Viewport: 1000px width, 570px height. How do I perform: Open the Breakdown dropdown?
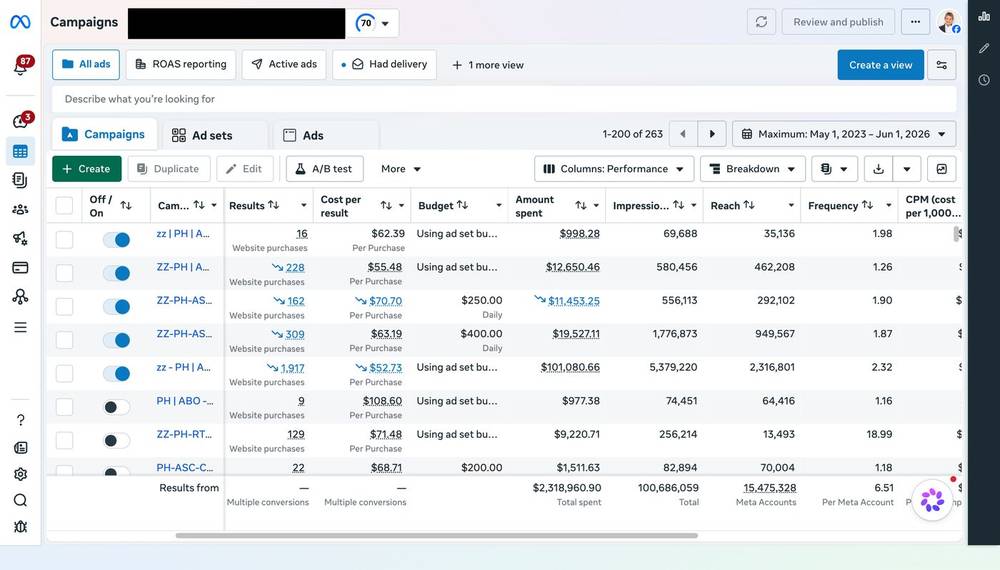tap(753, 169)
